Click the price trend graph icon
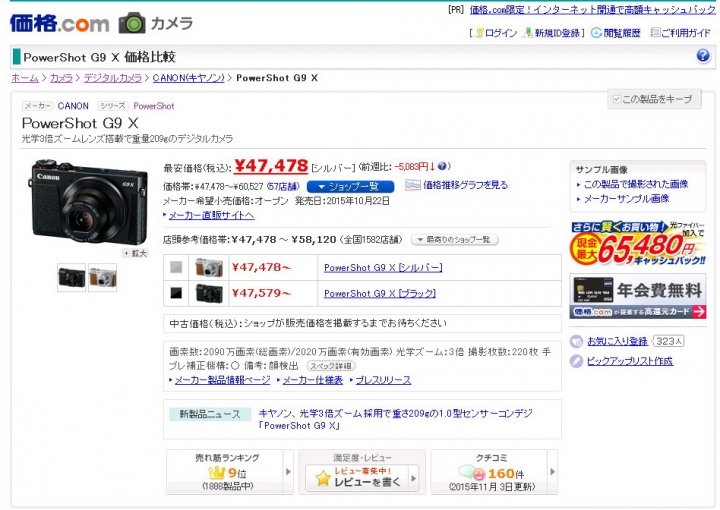Screen dimensions: 720x510 point(413,185)
